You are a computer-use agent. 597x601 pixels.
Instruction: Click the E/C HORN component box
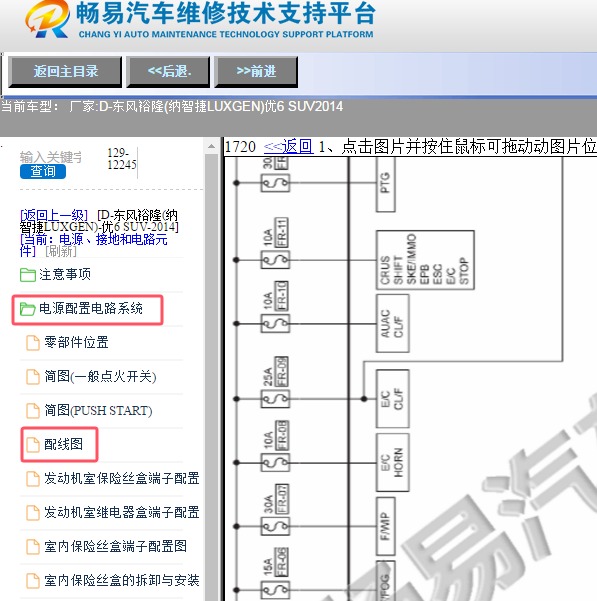(393, 462)
